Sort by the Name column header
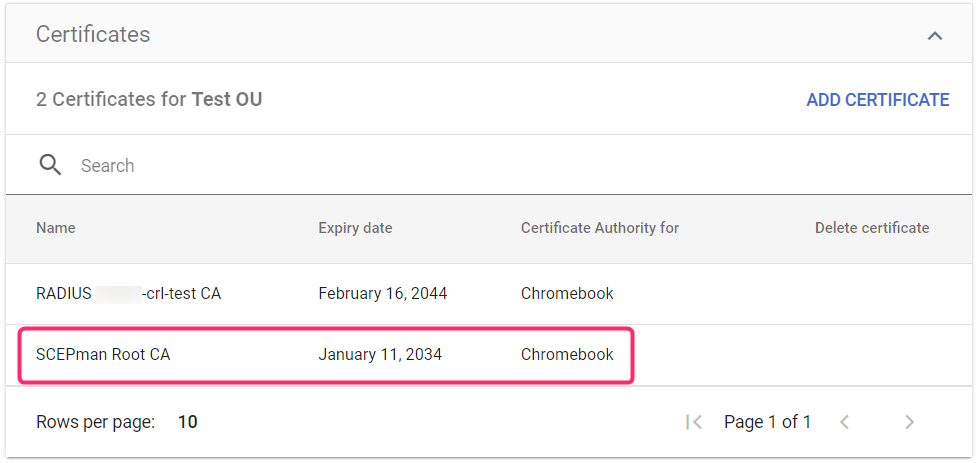This screenshot has width=979, height=463. (x=56, y=228)
